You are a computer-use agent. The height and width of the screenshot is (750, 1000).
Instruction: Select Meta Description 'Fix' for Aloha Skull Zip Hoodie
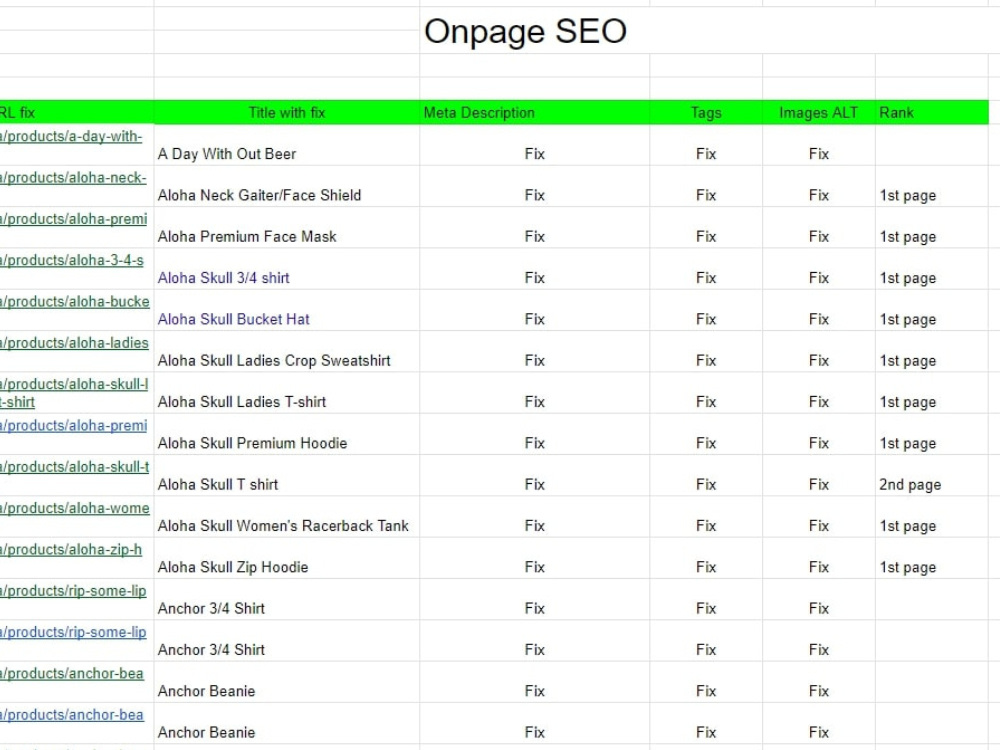pos(534,559)
